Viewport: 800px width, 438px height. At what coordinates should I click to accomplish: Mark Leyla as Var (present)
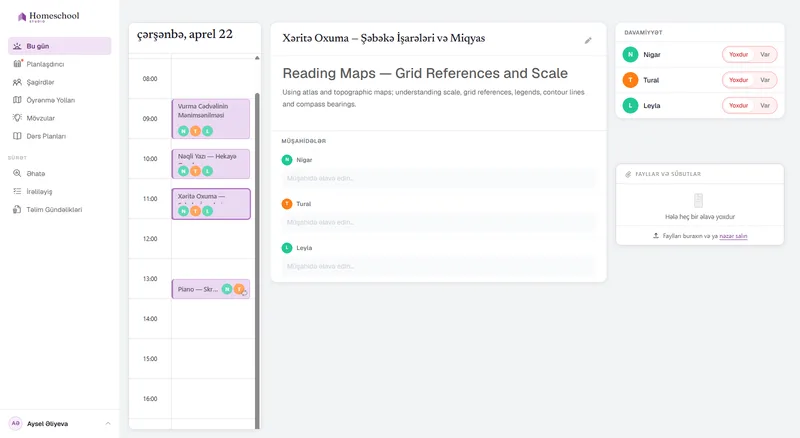[x=765, y=106]
